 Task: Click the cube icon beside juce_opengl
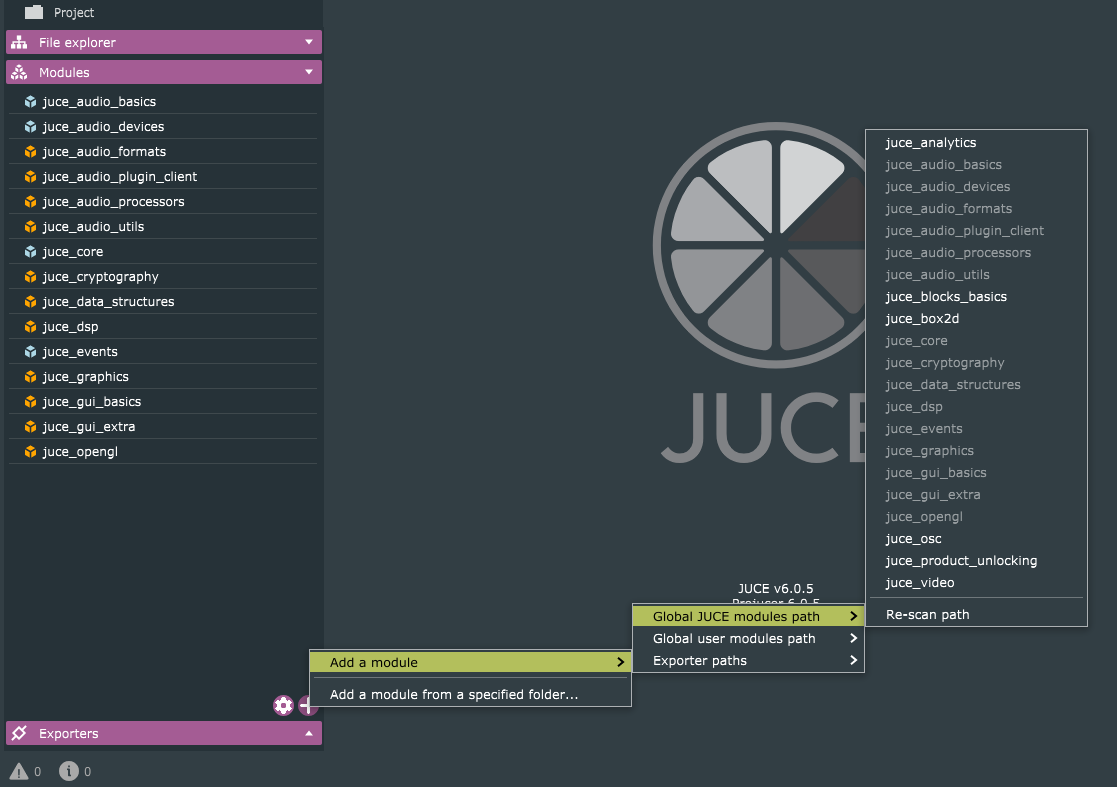tap(30, 452)
